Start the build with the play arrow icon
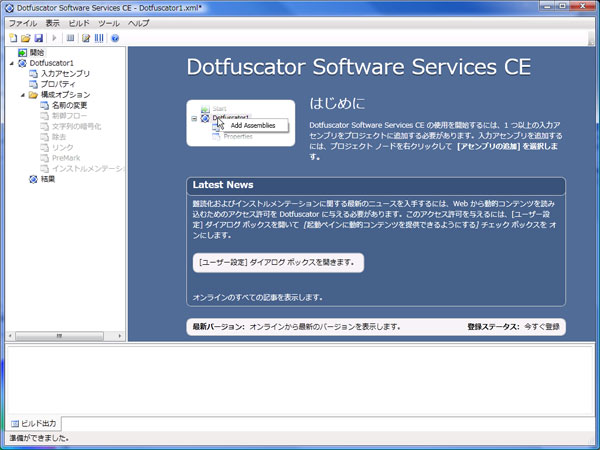This screenshot has width=600, height=450. point(54,38)
